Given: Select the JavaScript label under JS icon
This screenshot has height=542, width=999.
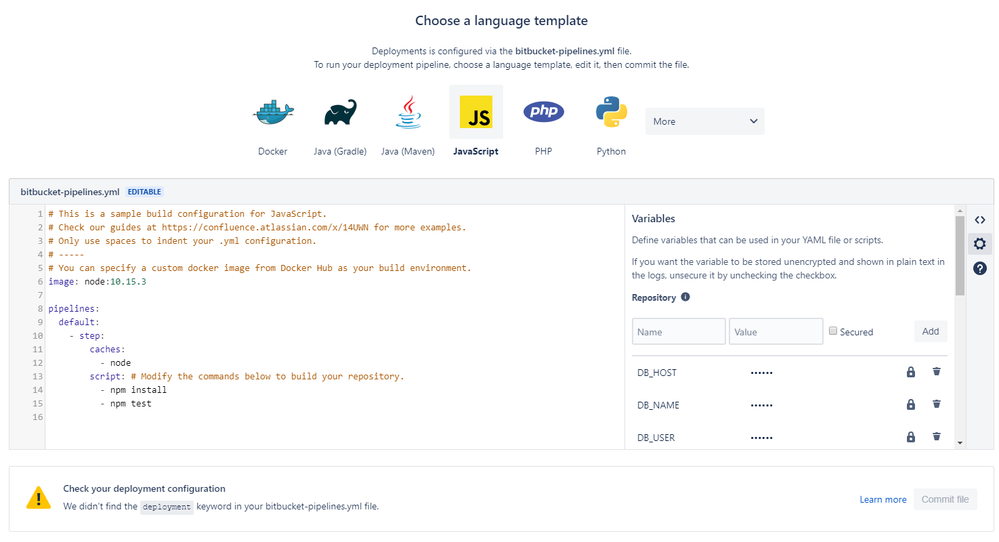Looking at the screenshot, I should [476, 152].
